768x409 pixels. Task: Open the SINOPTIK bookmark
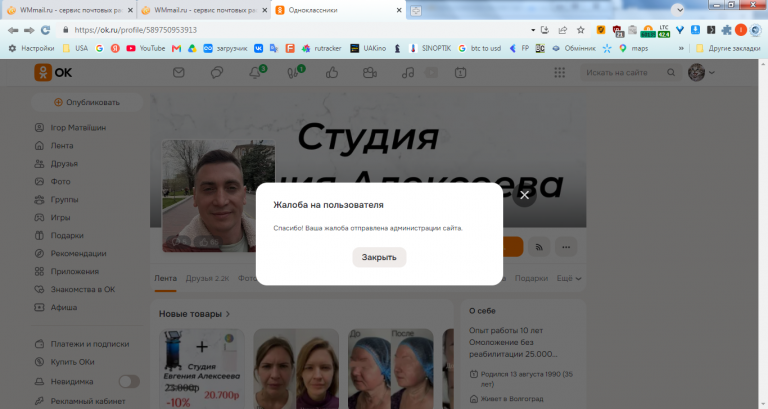point(430,48)
